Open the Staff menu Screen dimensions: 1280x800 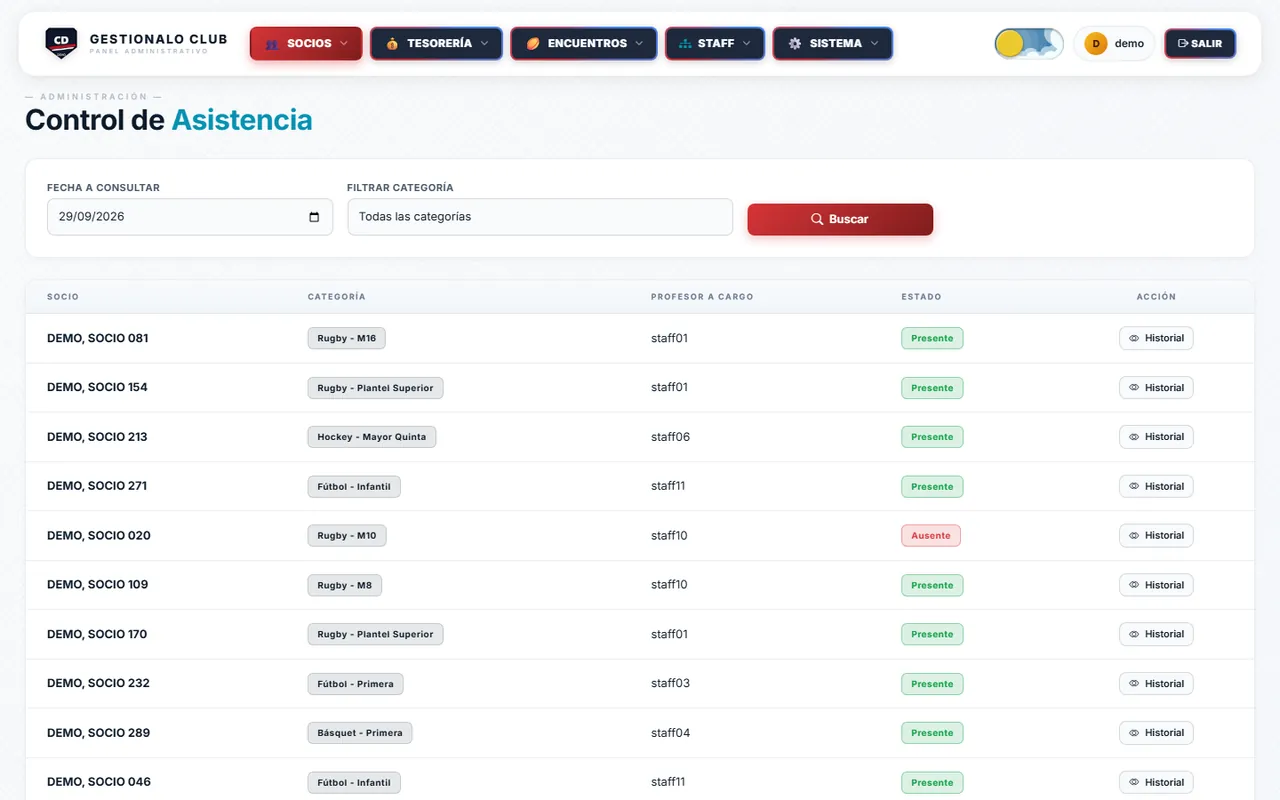pyautogui.click(x=715, y=44)
